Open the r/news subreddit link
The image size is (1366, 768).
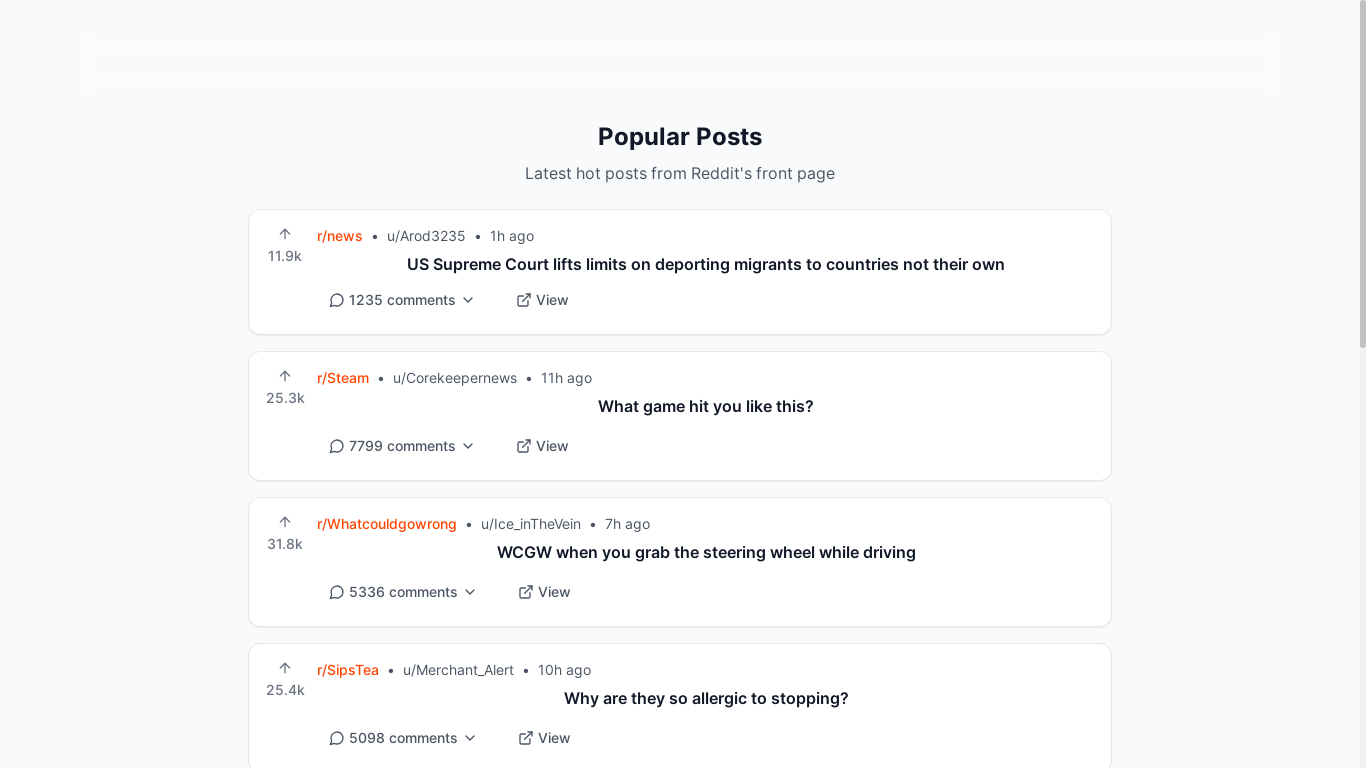tap(340, 236)
